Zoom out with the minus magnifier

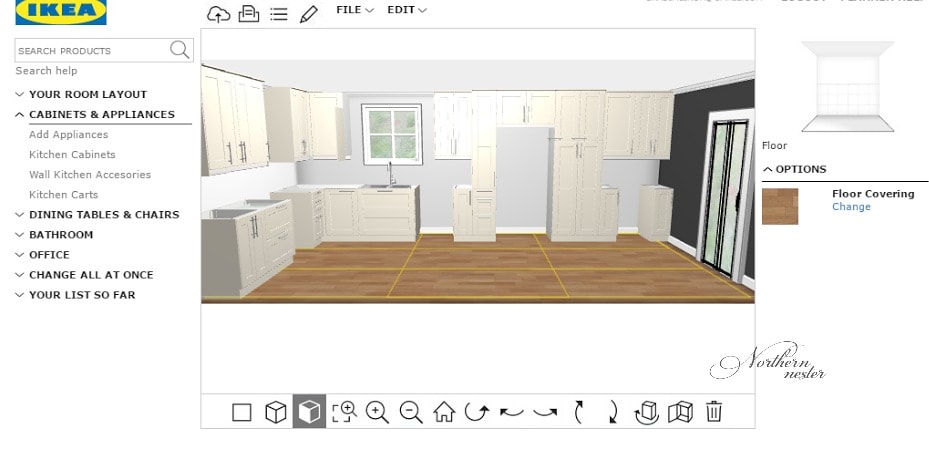411,412
